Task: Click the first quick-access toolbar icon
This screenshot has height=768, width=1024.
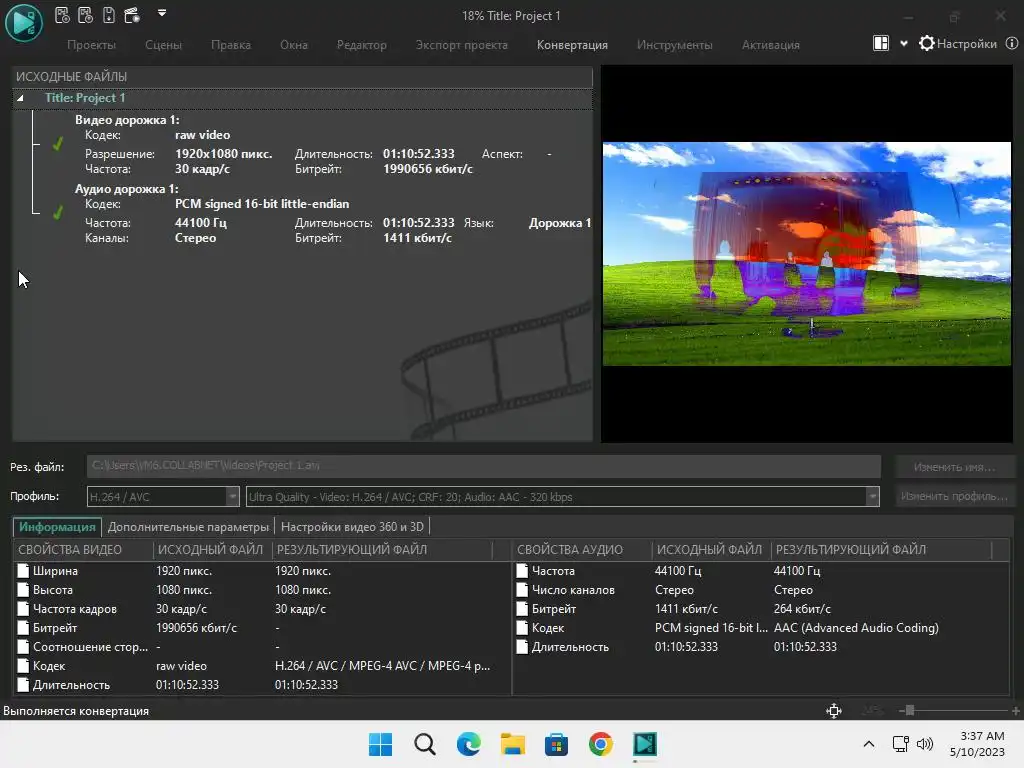Action: pyautogui.click(x=62, y=14)
